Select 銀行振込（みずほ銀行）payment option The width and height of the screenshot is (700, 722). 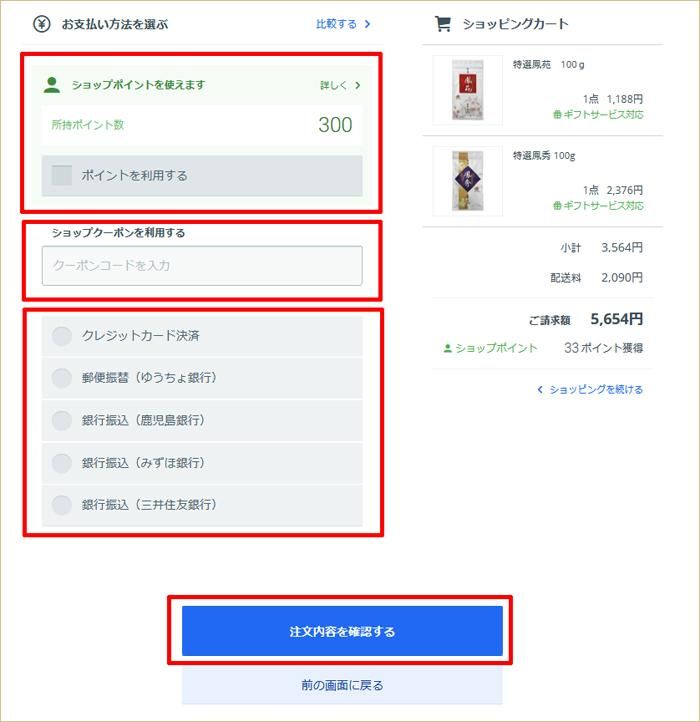point(202,463)
